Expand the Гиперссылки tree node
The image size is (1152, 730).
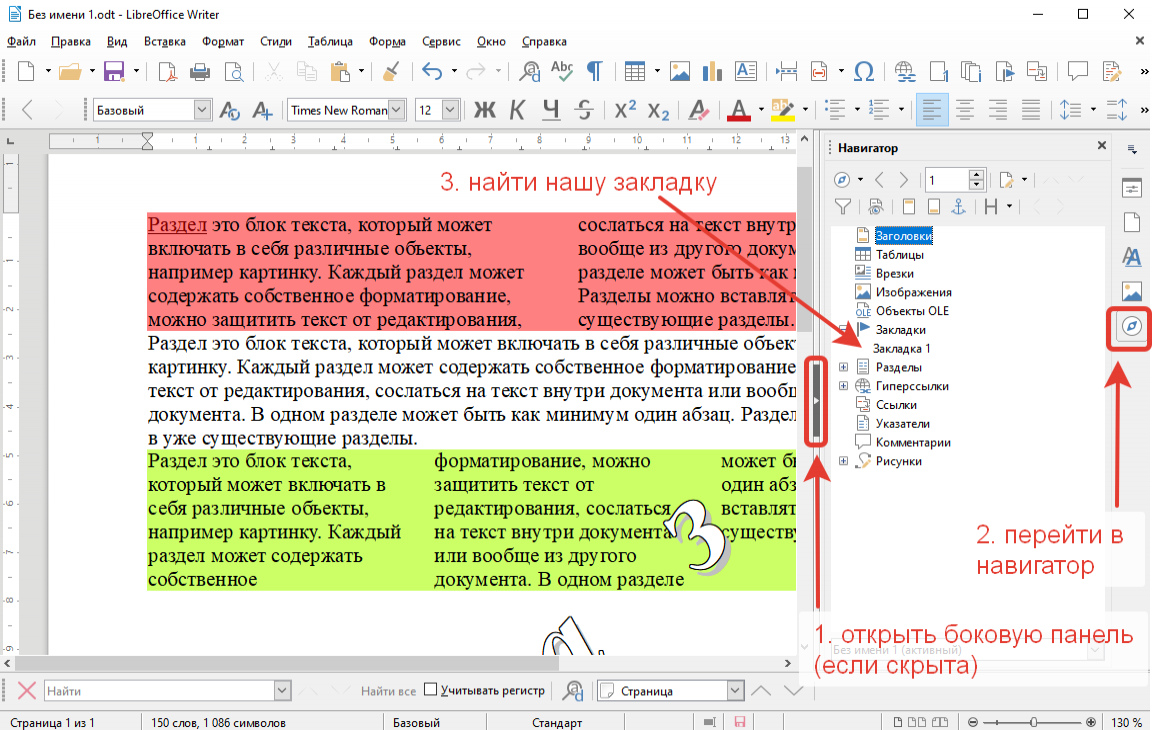pyautogui.click(x=843, y=386)
